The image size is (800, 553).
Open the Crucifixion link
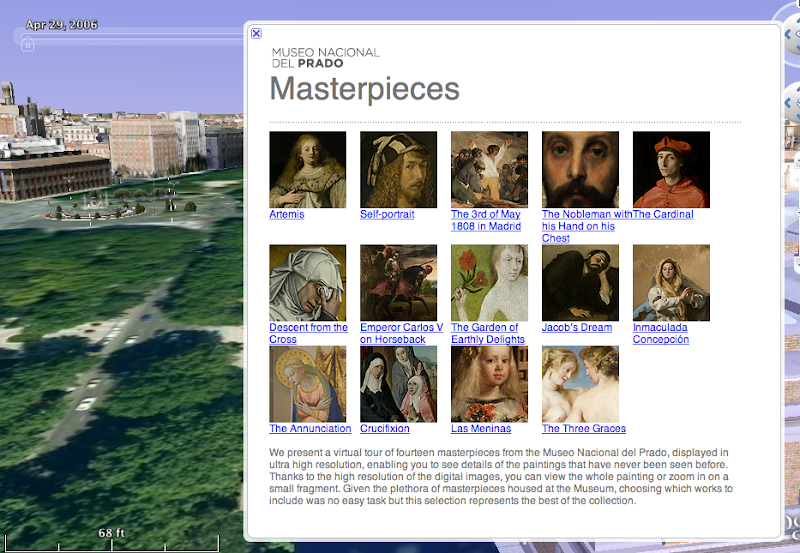coord(385,429)
